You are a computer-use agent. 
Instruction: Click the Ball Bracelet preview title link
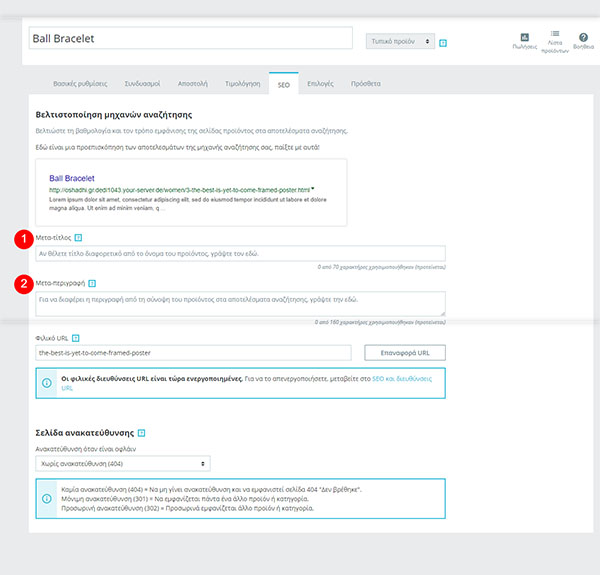coord(72,178)
